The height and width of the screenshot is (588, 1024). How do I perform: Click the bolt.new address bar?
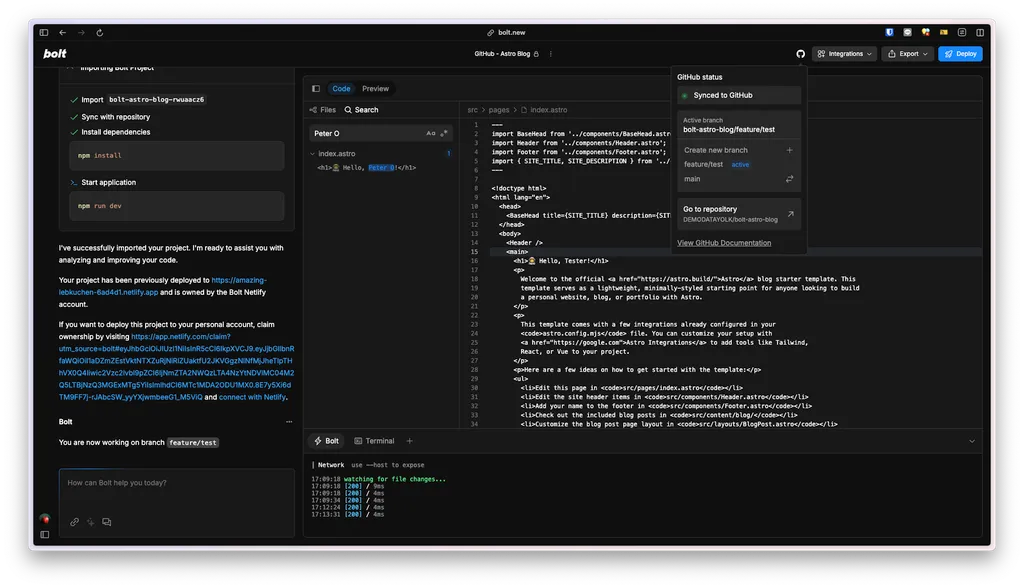[x=506, y=33]
